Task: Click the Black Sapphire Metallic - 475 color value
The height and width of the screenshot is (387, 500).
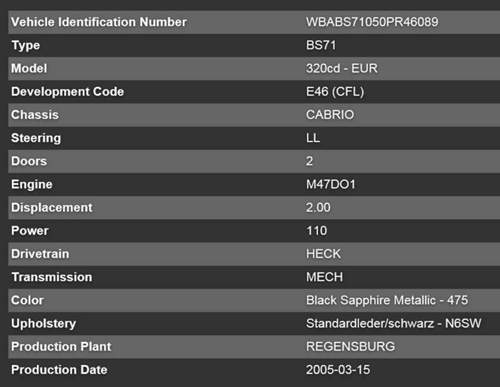Action: point(387,300)
